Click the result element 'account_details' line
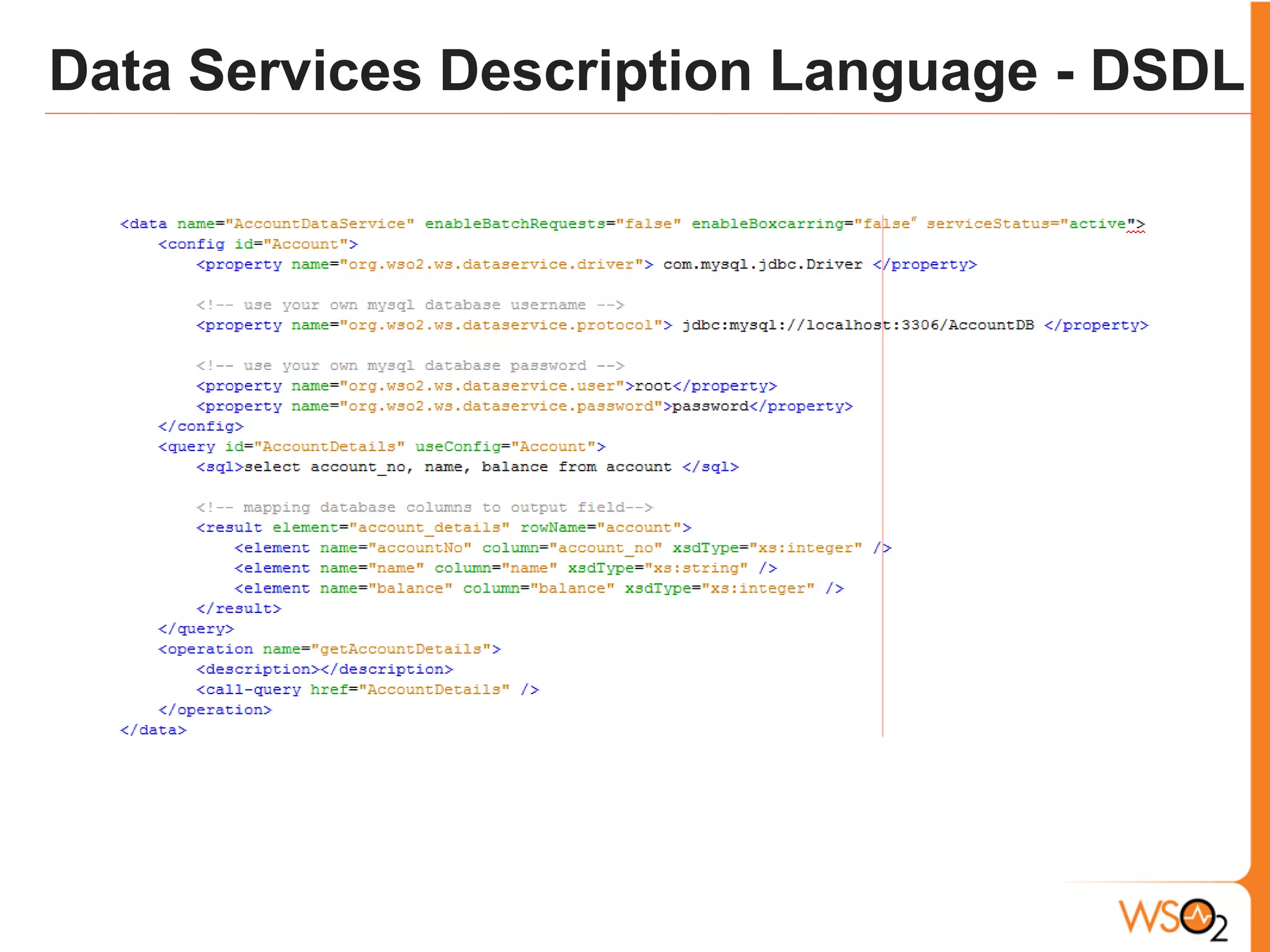Image resolution: width=1270 pixels, height=952 pixels. [x=444, y=528]
